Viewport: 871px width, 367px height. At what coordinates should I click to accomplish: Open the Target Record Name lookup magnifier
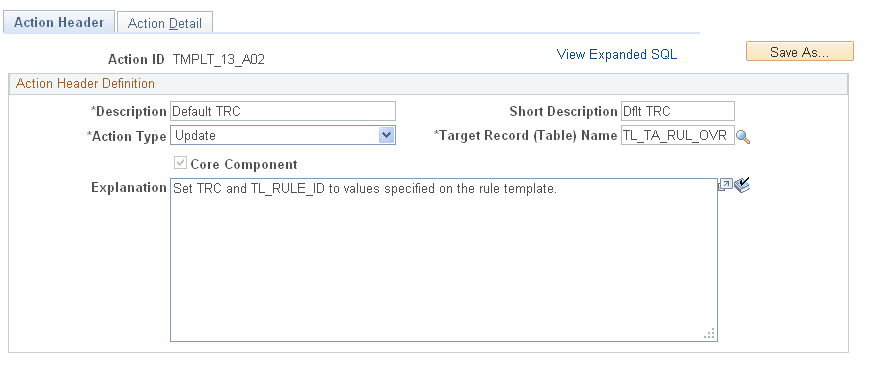point(743,137)
